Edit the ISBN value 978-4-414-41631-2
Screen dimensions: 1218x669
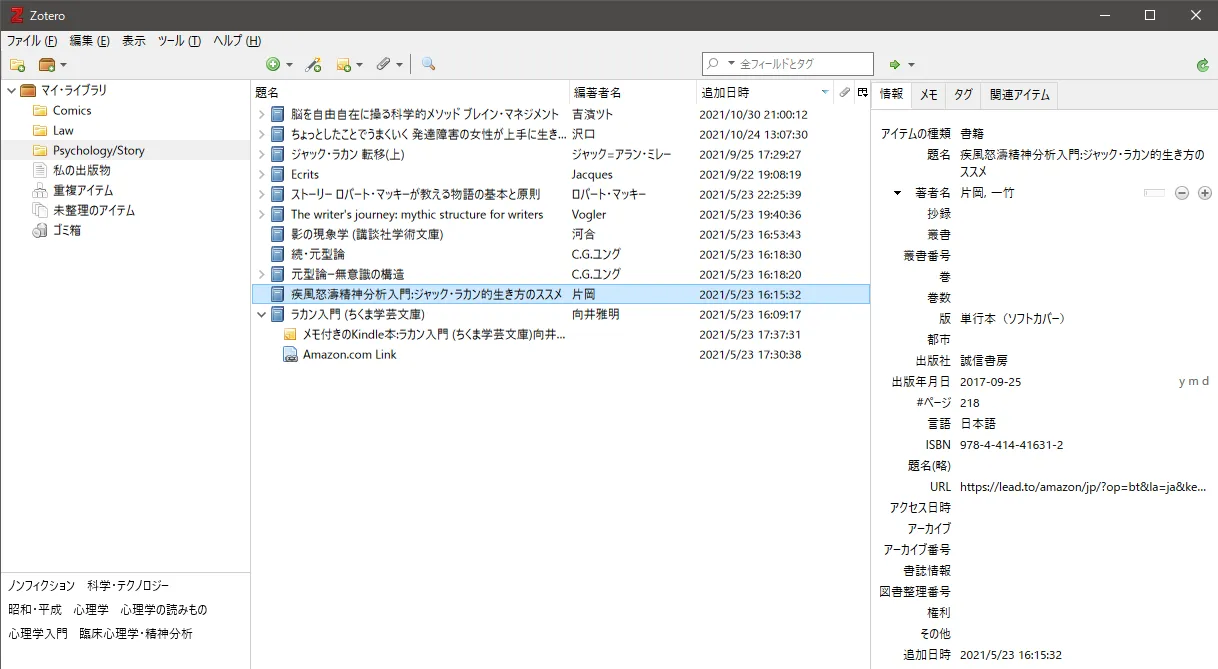1011,445
